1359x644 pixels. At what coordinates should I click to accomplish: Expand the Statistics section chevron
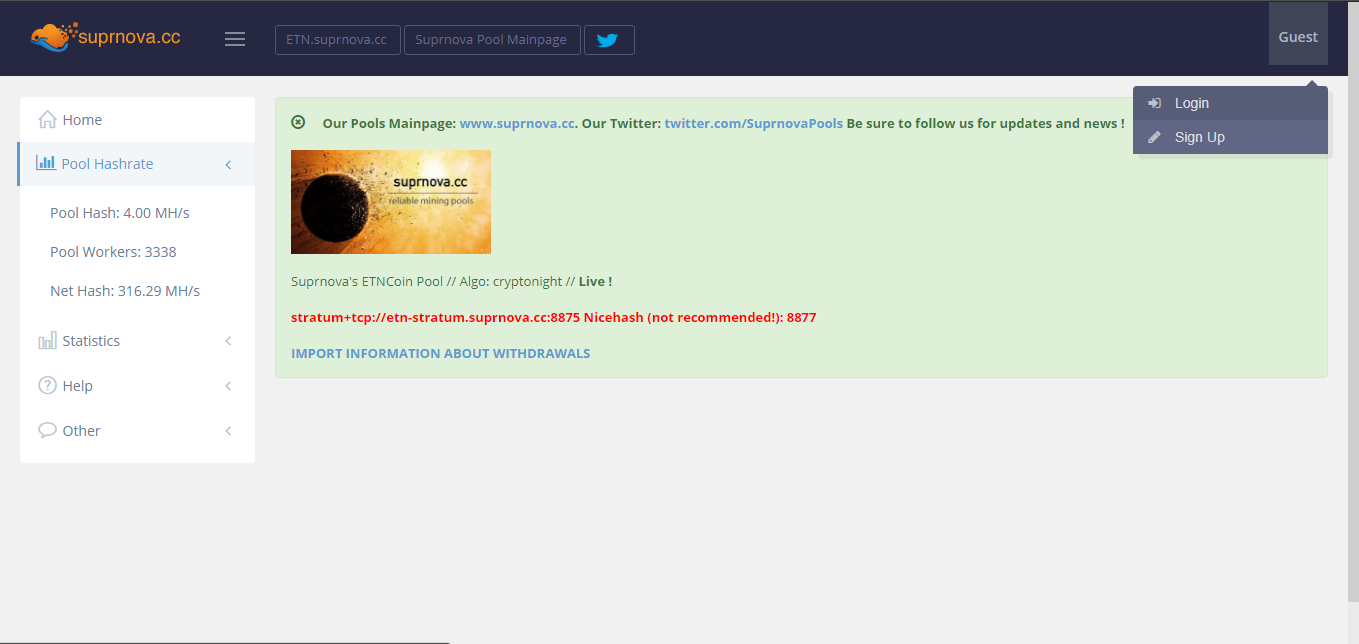point(228,341)
